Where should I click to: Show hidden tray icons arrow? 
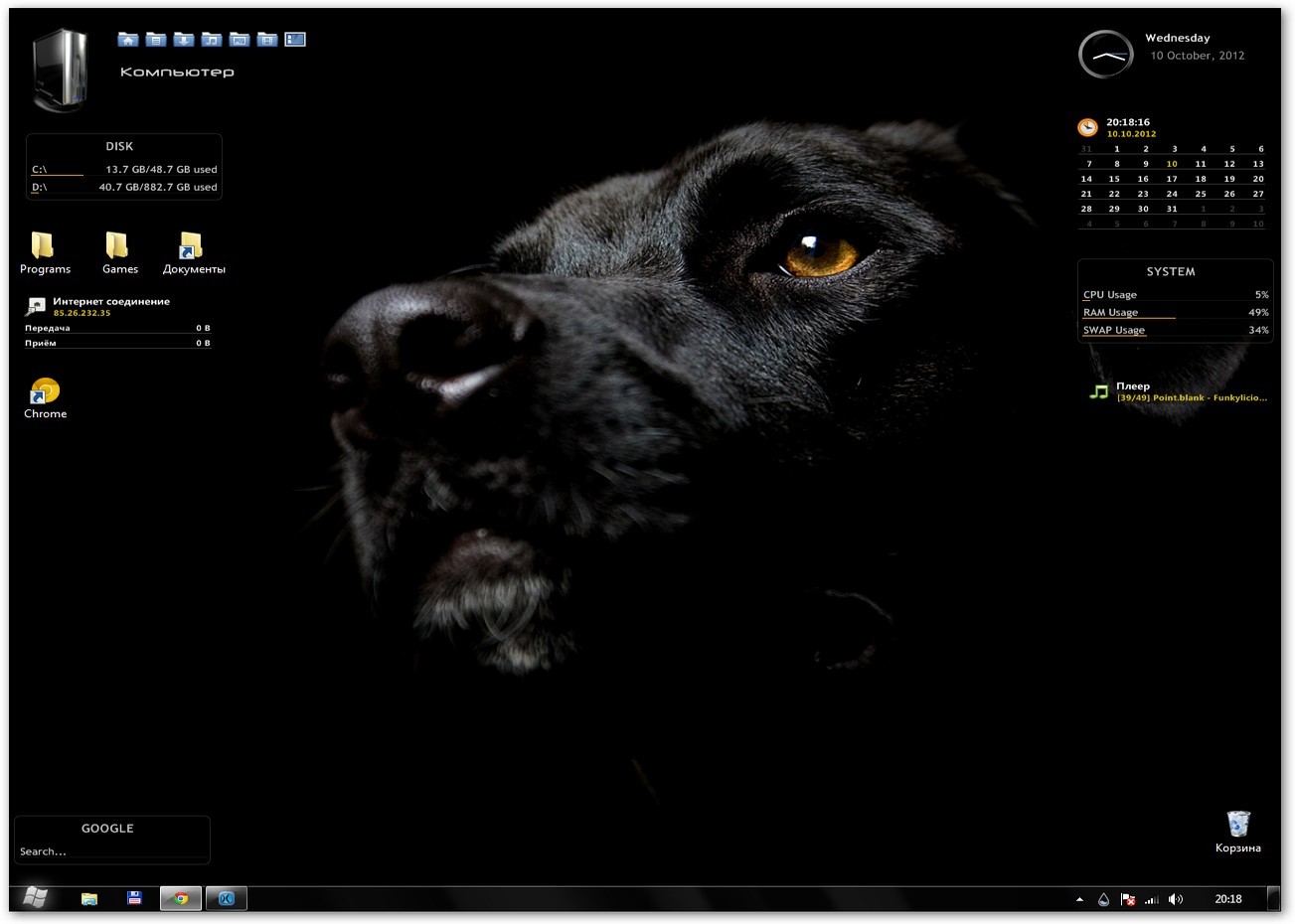tap(1079, 899)
